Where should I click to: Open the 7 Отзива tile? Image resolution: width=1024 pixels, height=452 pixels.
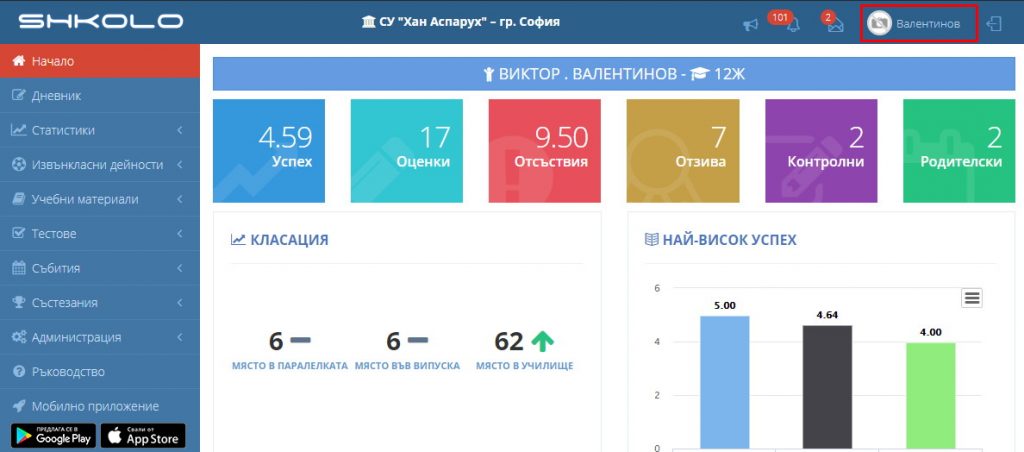point(683,151)
